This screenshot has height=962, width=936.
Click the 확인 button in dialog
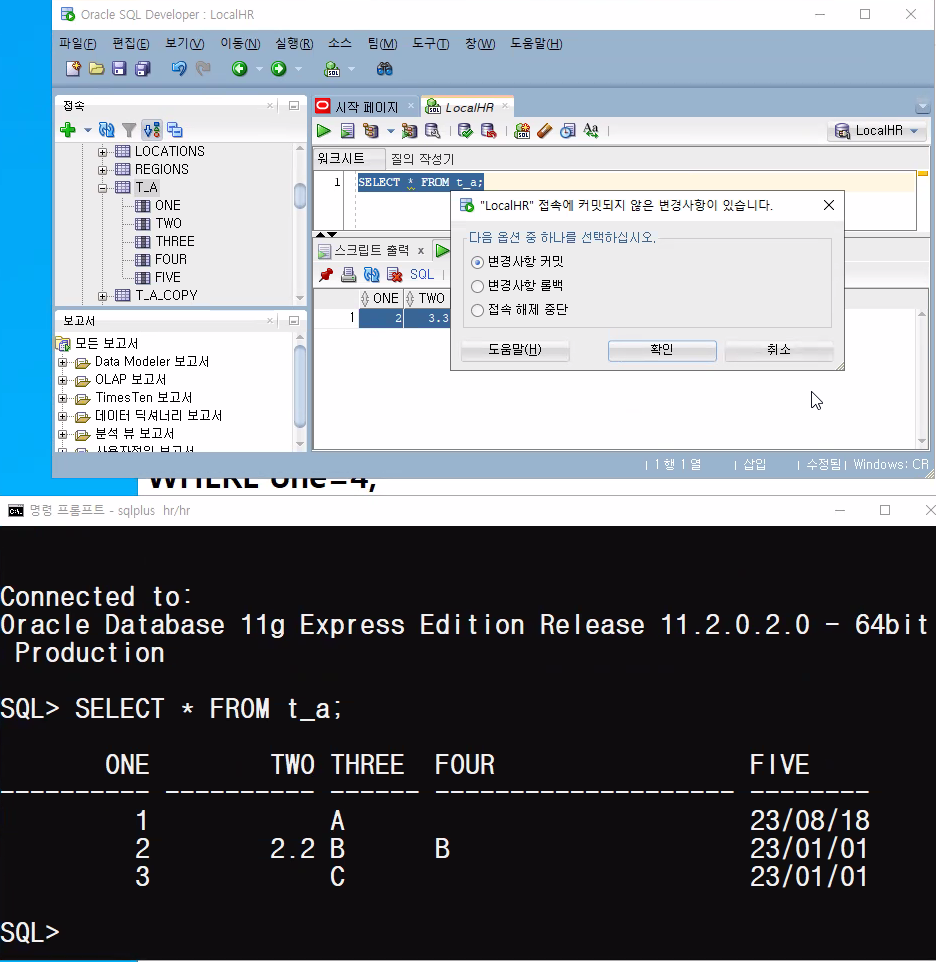[662, 350]
